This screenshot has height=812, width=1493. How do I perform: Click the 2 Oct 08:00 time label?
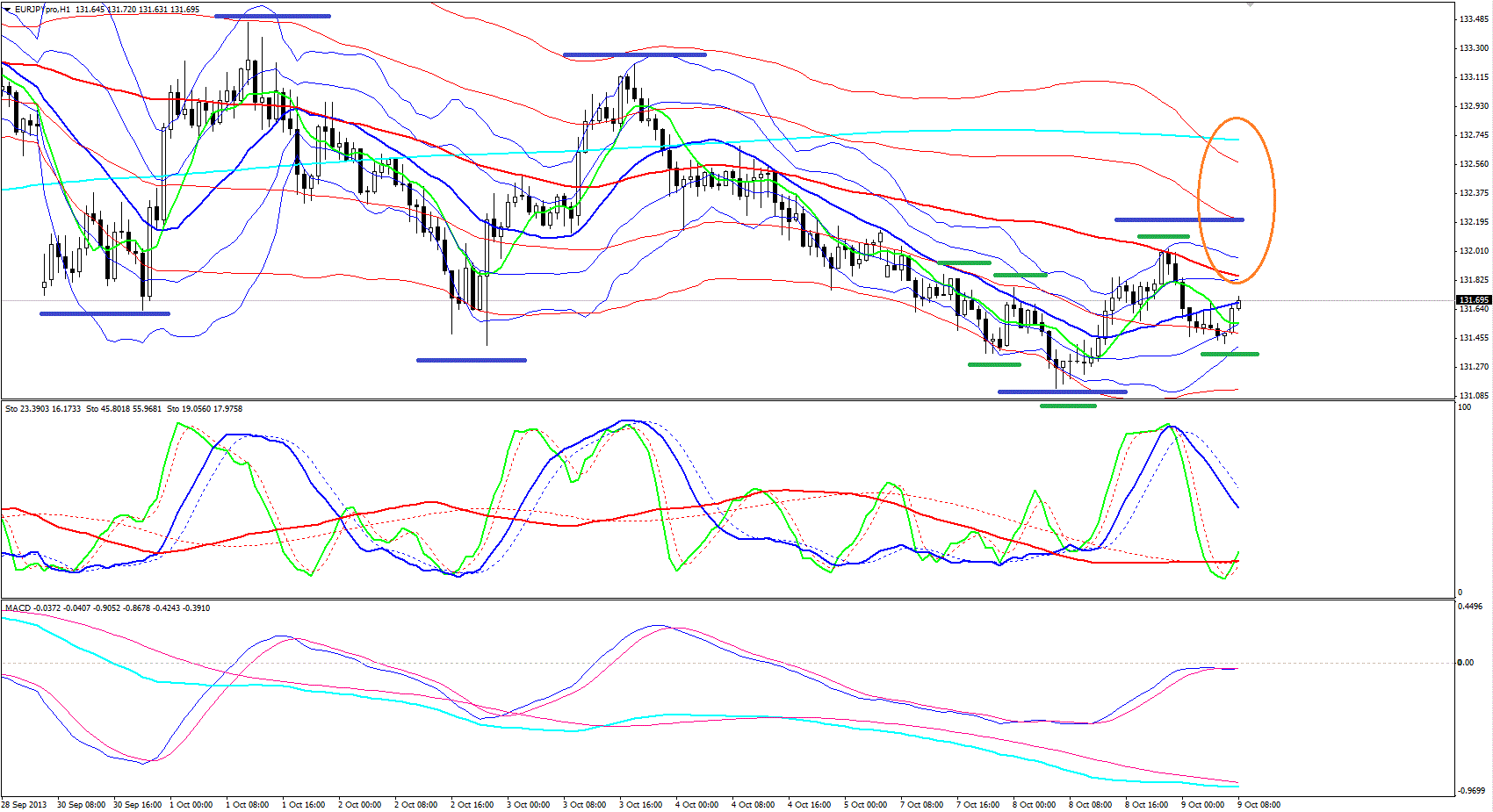tap(415, 805)
